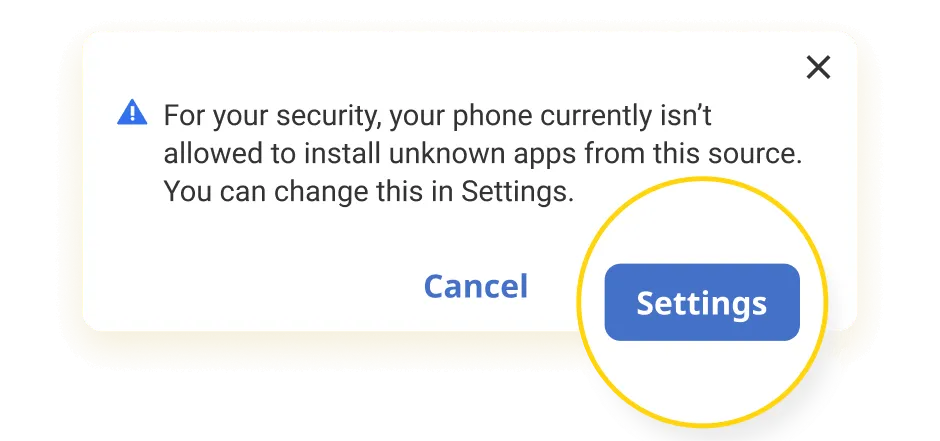Click the top-right cross icon of the popup
Screen dimensions: 940x441
[x=818, y=67]
